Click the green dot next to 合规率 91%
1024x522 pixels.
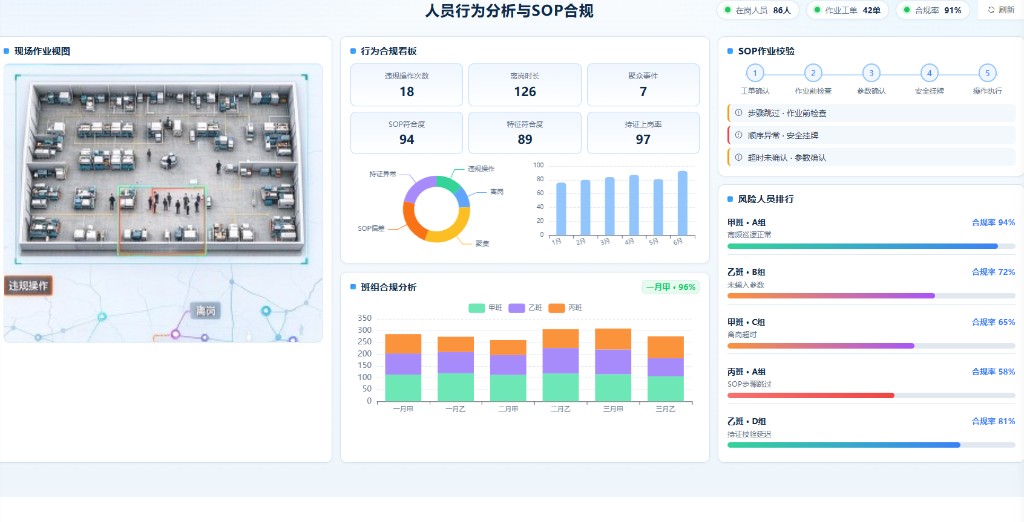[906, 10]
